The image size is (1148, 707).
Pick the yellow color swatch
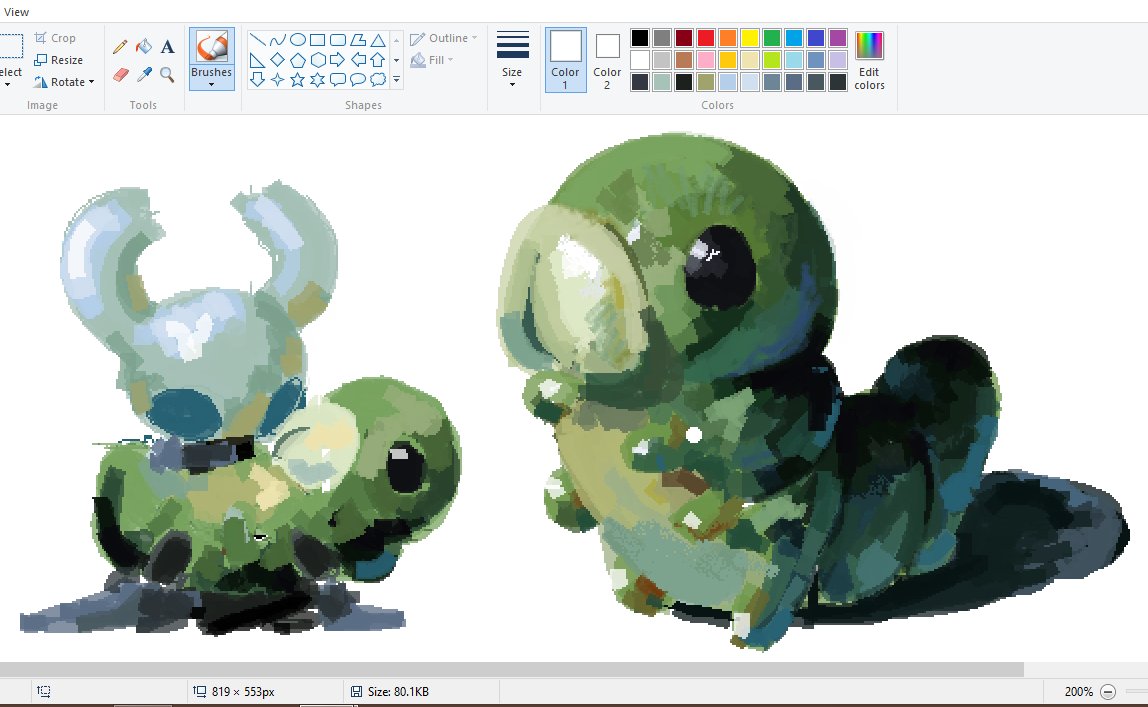pos(750,38)
